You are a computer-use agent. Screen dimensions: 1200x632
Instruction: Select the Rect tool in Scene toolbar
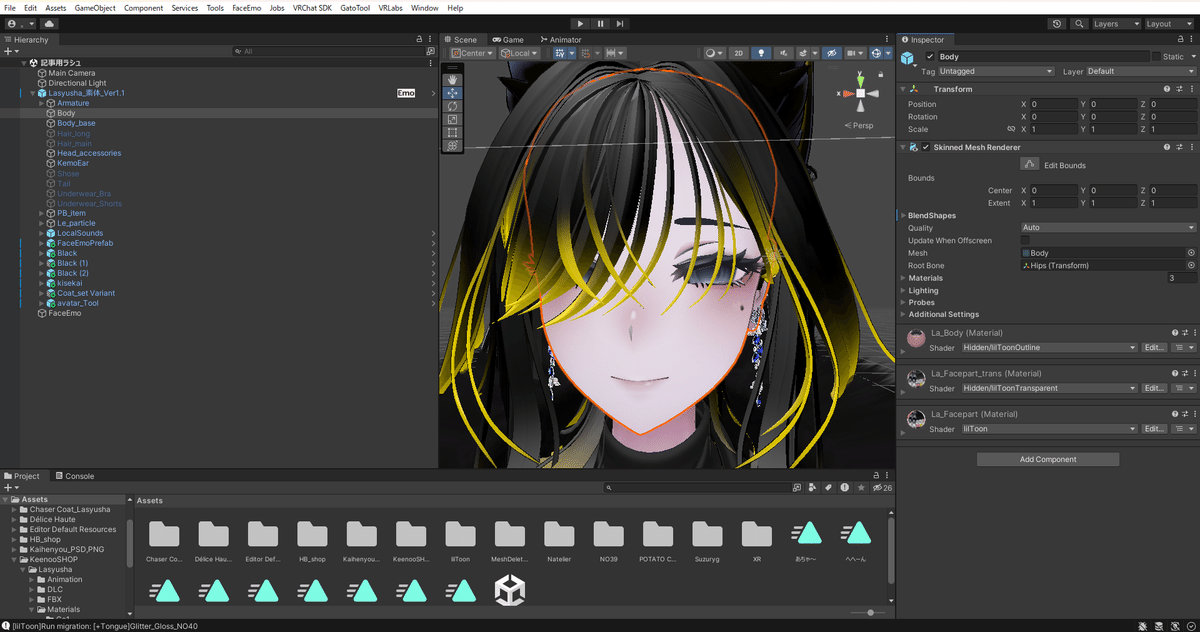452,132
